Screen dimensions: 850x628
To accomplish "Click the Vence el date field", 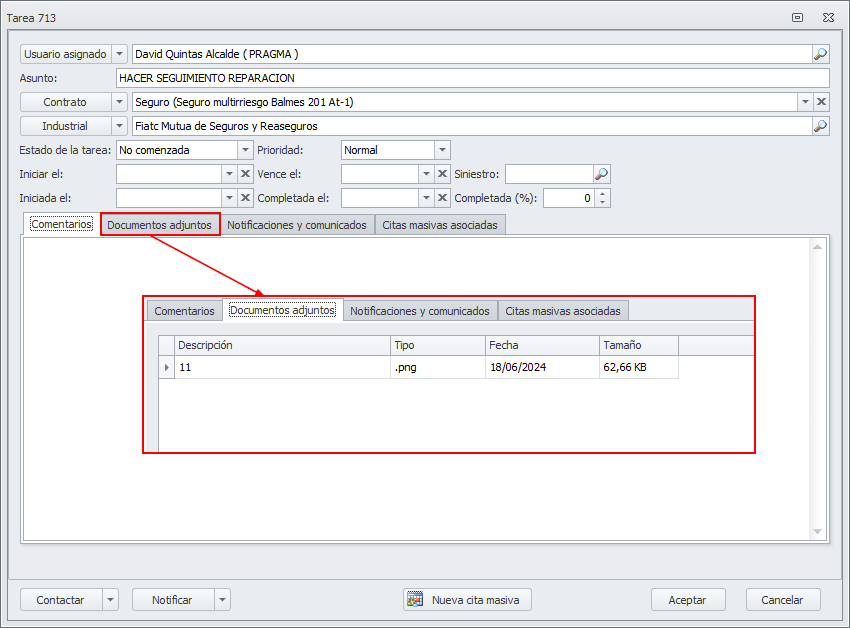I will tap(380, 174).
